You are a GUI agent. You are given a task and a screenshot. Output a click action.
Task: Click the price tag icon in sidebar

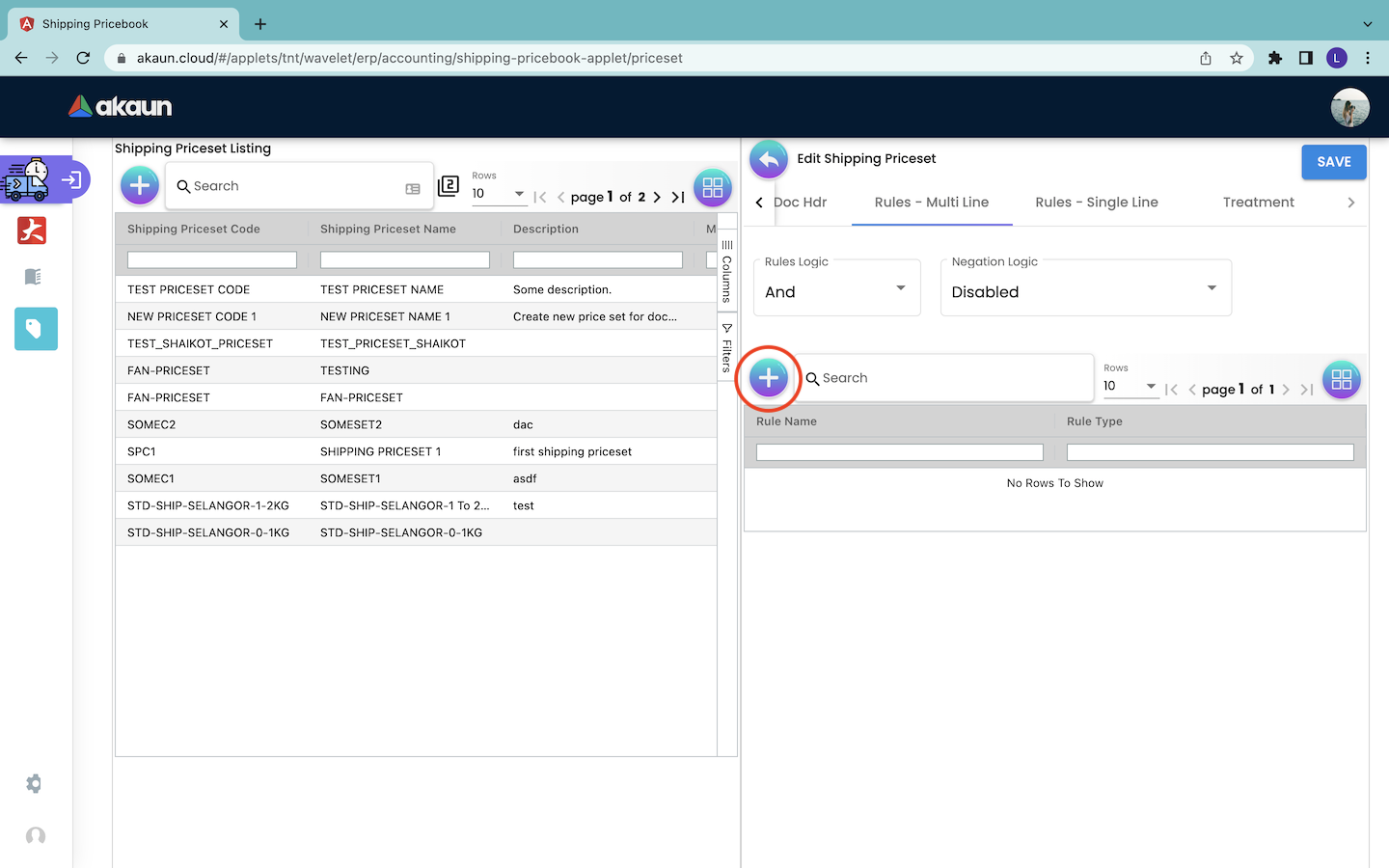coord(36,329)
